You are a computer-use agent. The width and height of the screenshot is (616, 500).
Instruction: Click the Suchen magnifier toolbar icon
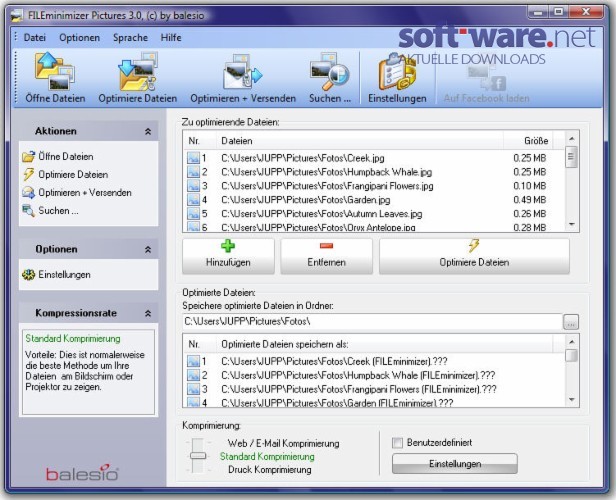(x=329, y=71)
